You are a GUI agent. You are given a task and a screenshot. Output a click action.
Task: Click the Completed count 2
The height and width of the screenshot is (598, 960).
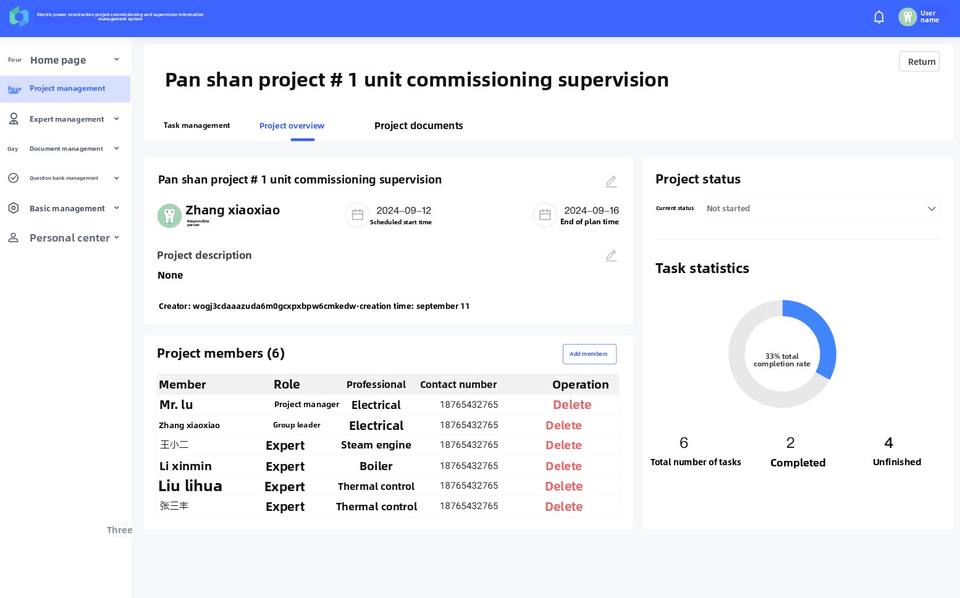click(790, 443)
